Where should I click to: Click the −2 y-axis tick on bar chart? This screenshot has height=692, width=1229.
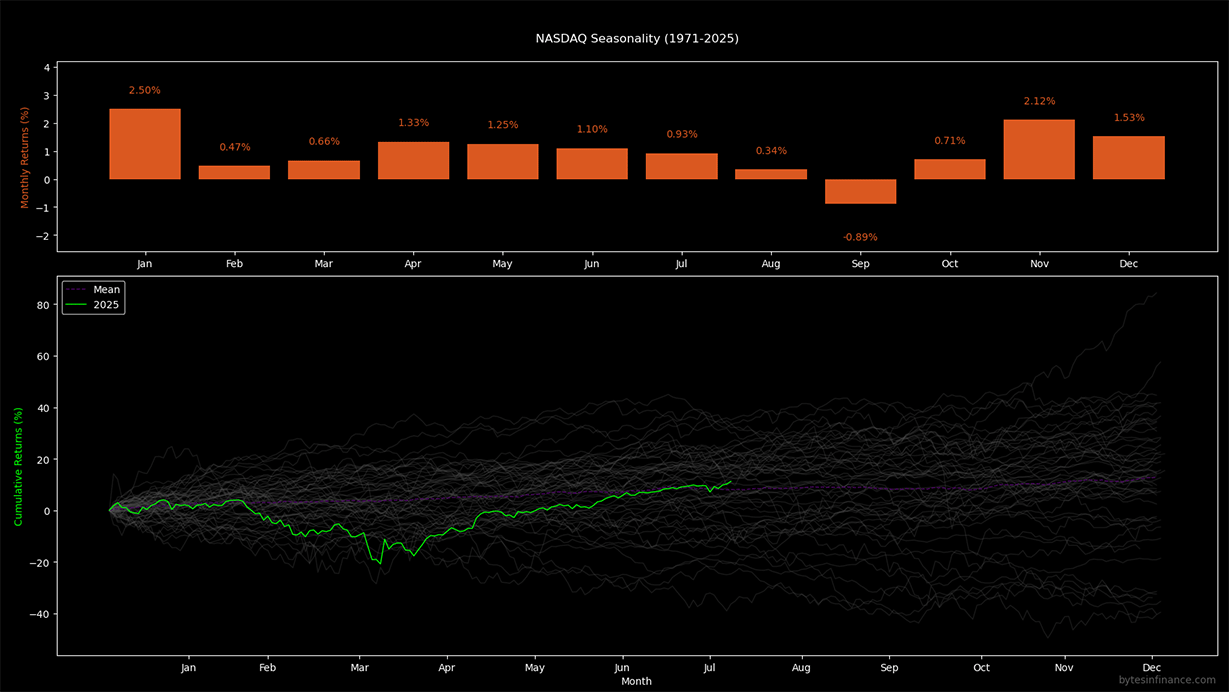(x=43, y=236)
